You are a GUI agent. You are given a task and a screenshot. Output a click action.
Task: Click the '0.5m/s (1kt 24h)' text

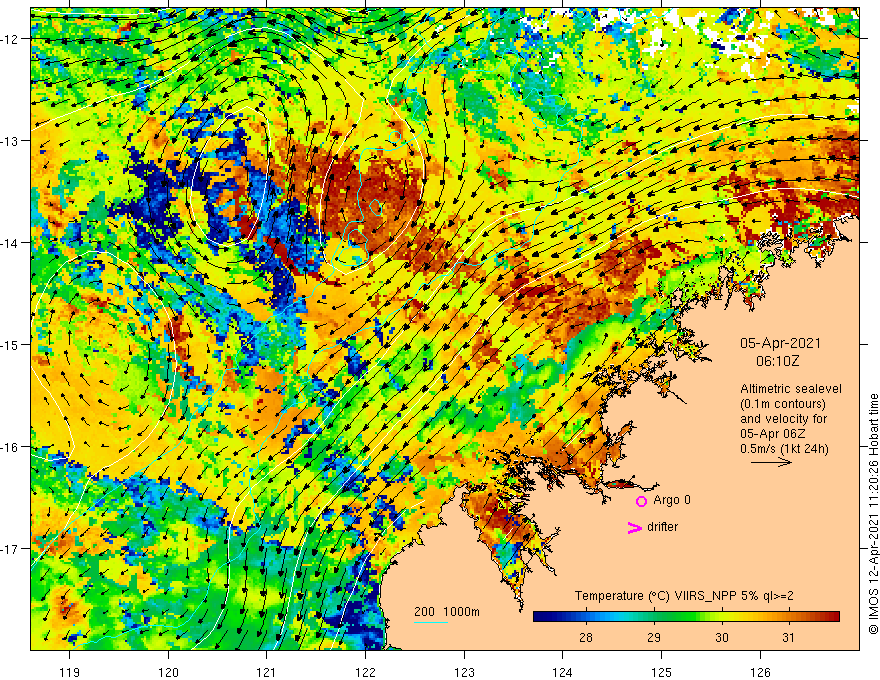coord(784,448)
